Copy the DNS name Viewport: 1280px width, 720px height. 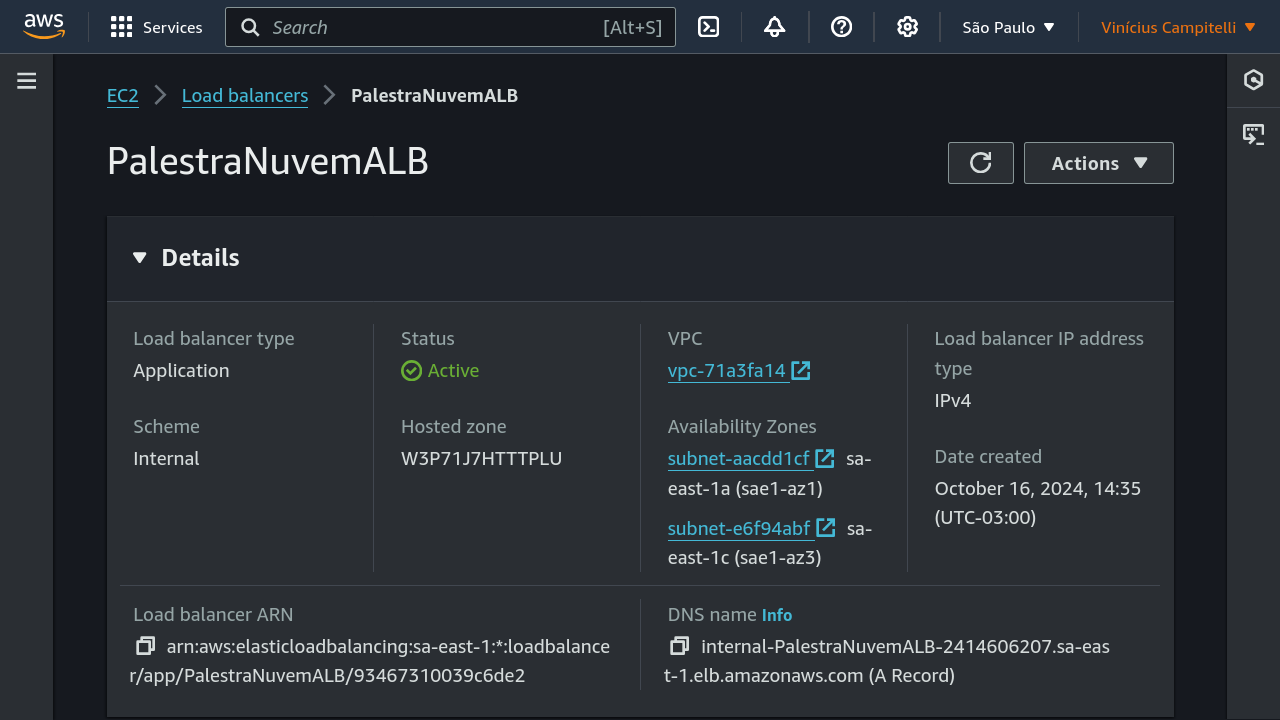point(680,646)
